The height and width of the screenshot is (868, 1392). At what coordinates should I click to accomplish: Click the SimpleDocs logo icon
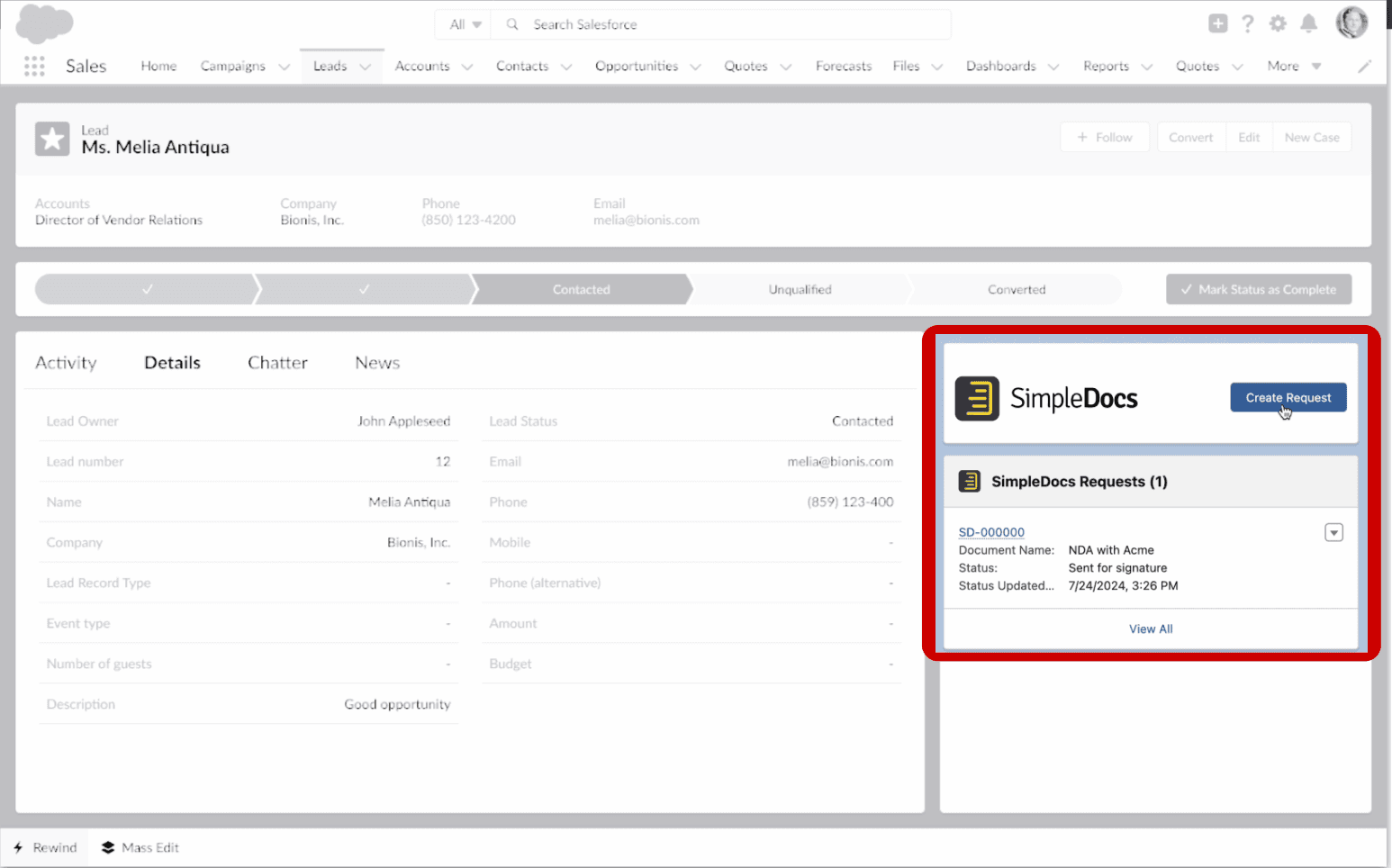977,398
